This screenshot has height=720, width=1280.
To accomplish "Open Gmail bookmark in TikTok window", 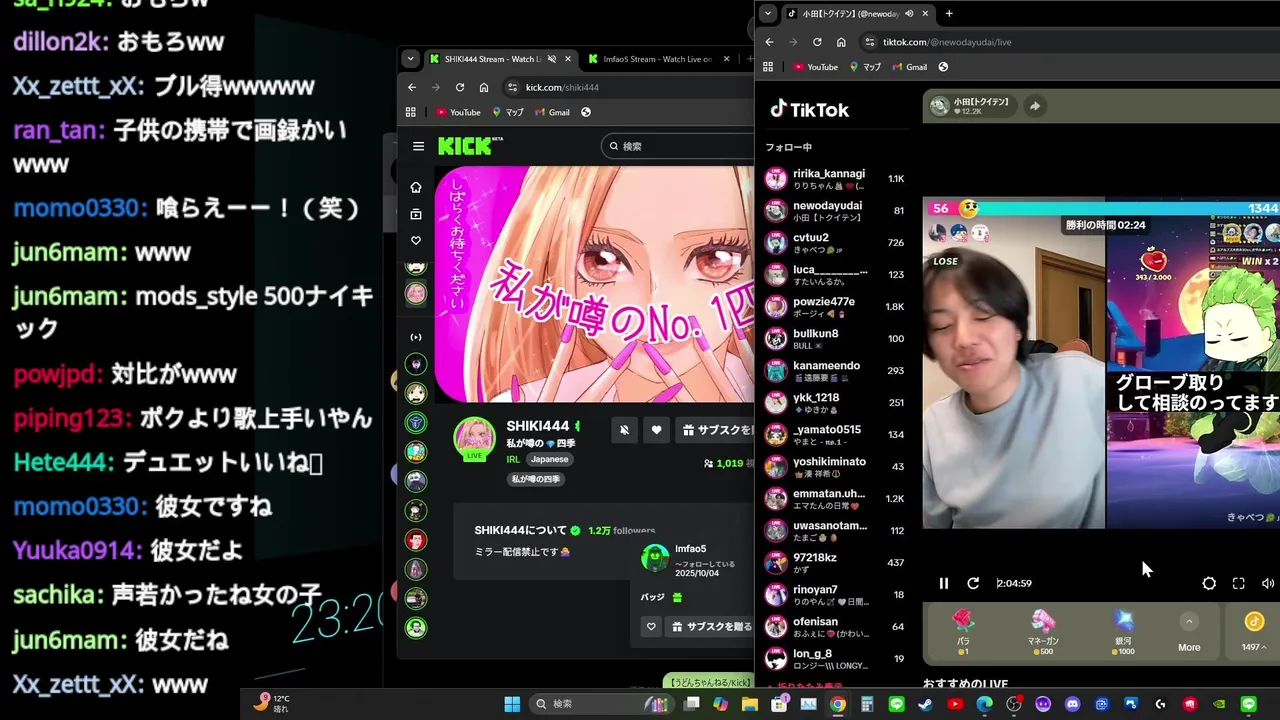I will tap(909, 67).
